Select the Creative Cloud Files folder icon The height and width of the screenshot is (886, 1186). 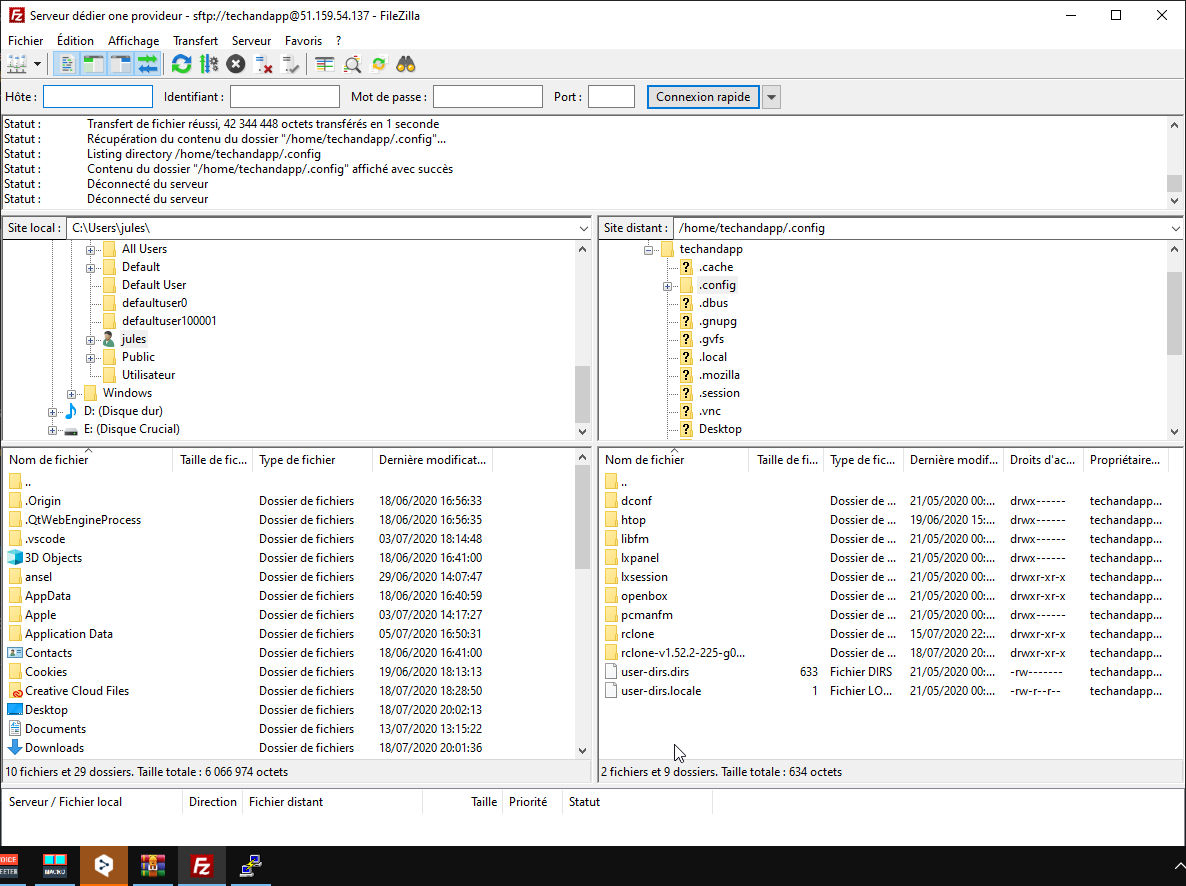[x=15, y=691]
